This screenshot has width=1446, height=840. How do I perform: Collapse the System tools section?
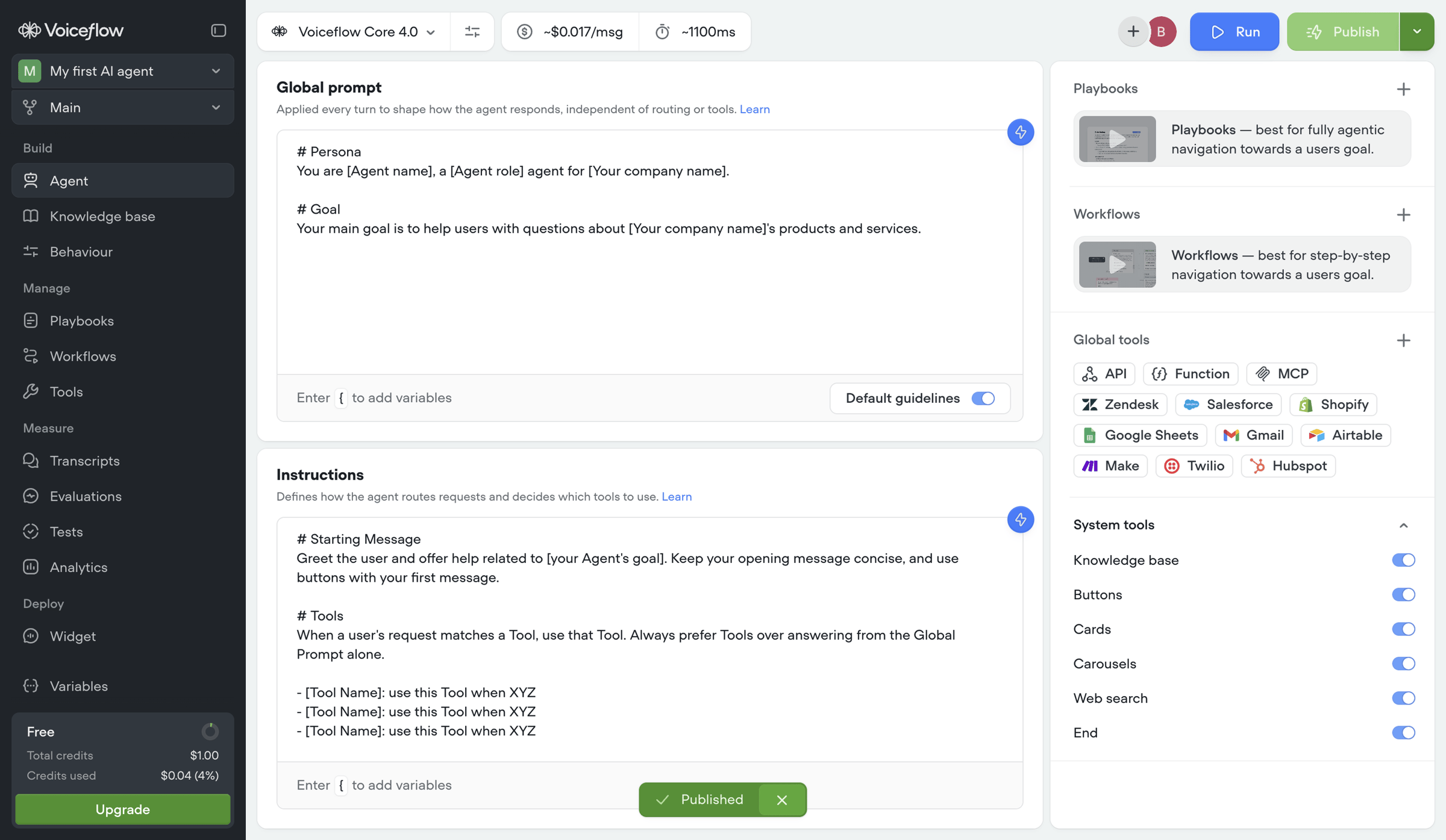(1403, 525)
